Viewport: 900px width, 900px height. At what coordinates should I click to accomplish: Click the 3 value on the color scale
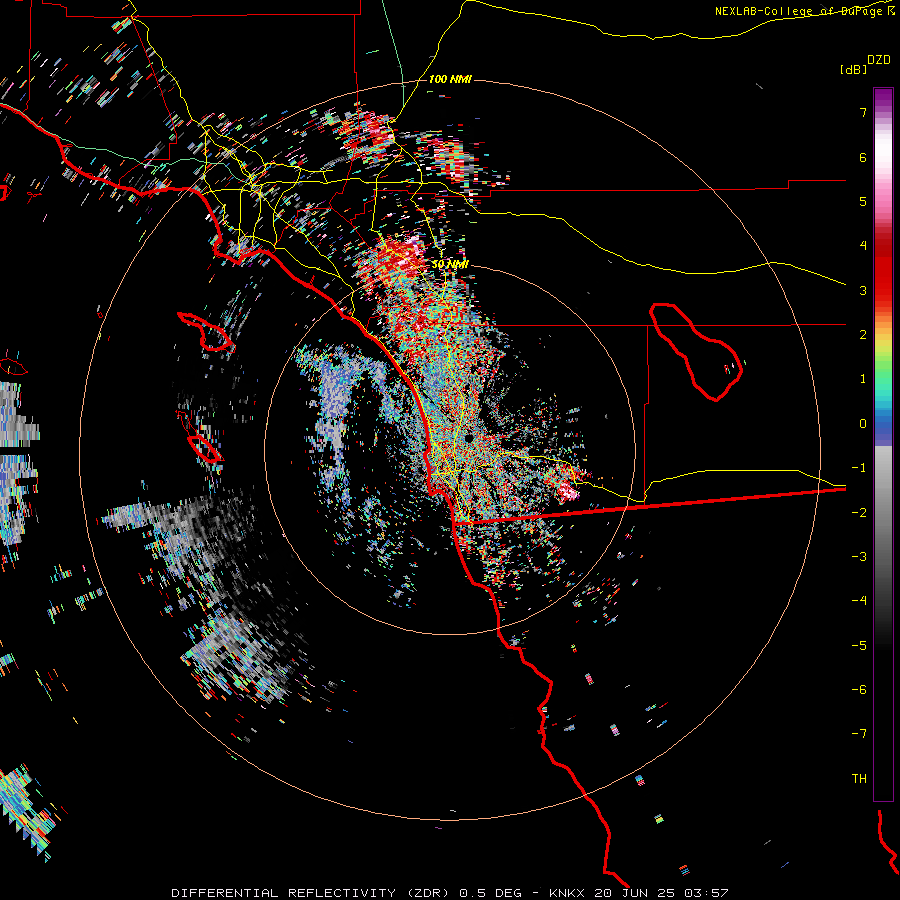coord(863,290)
